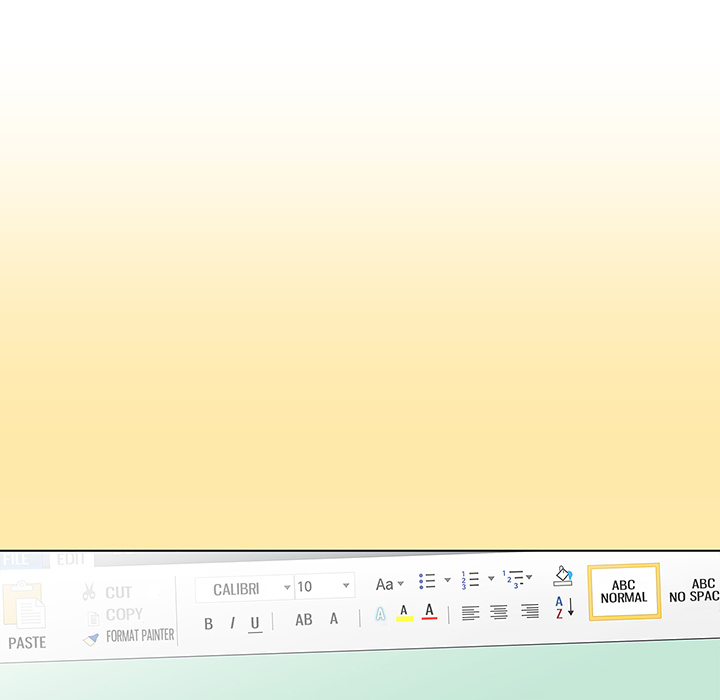720x700 pixels.
Task: Align text to the left
Action: tap(470, 613)
